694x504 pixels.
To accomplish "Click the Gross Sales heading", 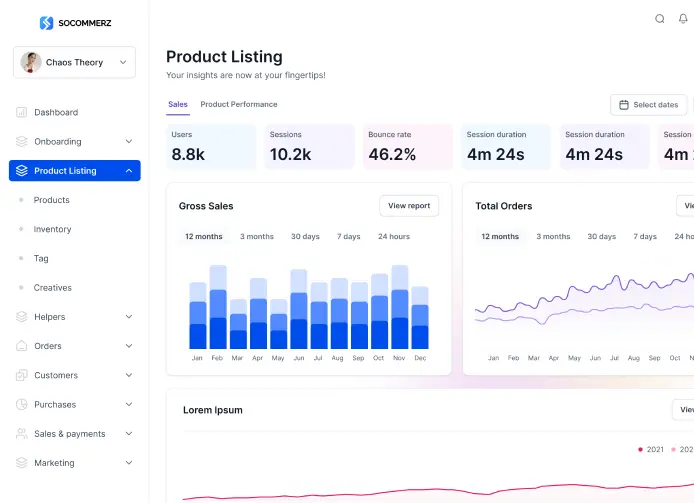I will coord(206,206).
